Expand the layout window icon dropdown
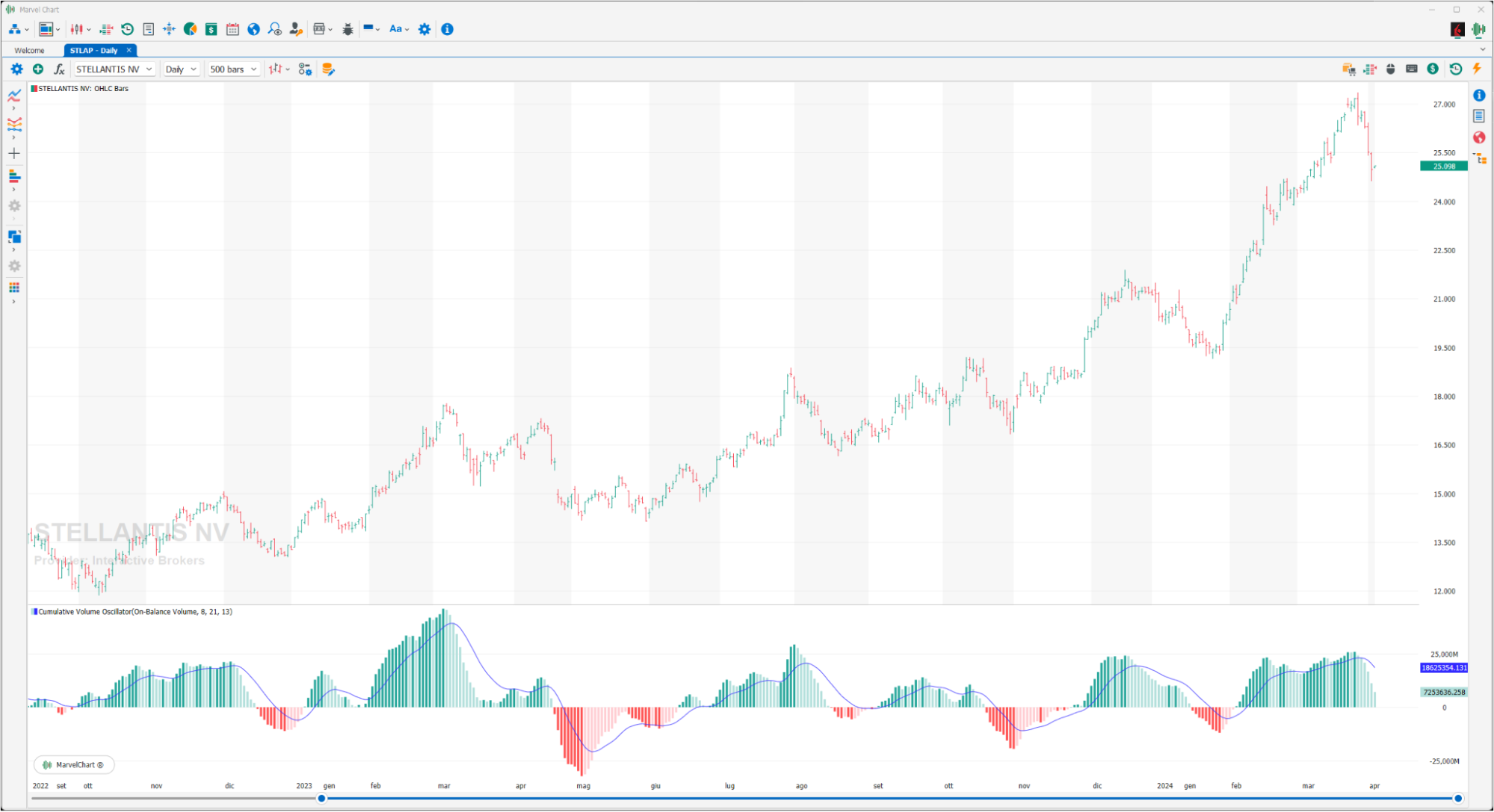 pyautogui.click(x=58, y=30)
